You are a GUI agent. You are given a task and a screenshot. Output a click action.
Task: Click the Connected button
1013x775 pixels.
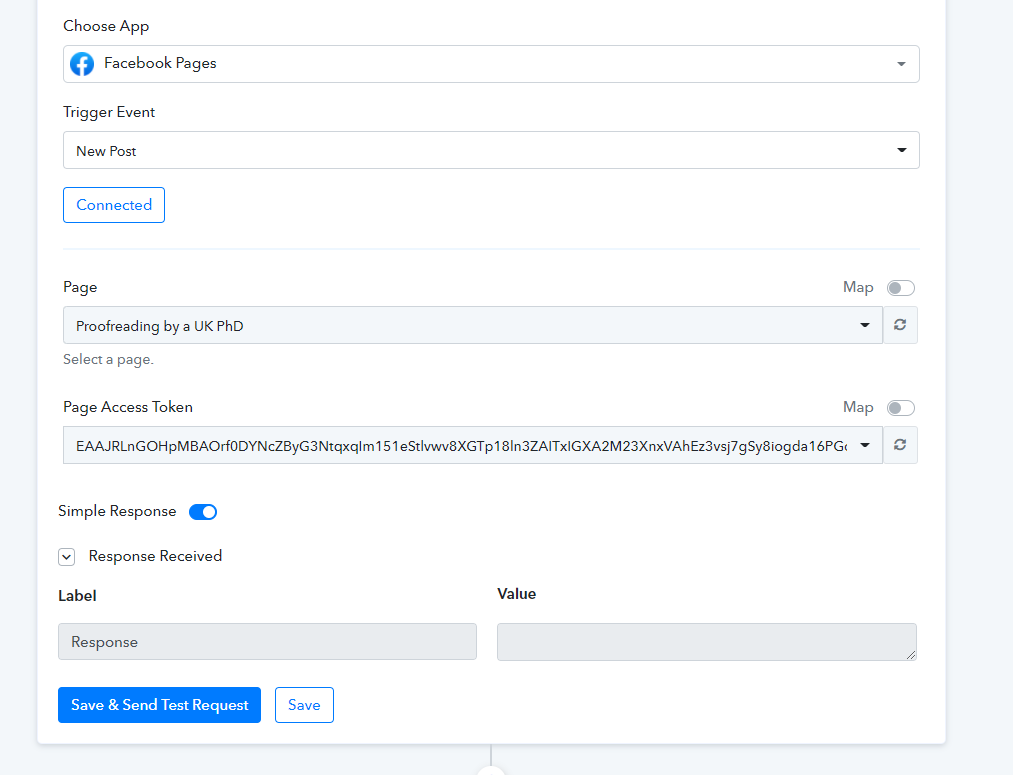coord(114,205)
